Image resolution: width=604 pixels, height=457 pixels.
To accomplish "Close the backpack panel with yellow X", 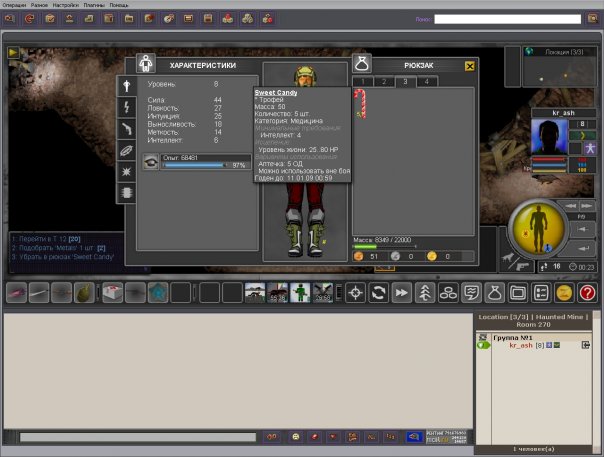I will (470, 65).
